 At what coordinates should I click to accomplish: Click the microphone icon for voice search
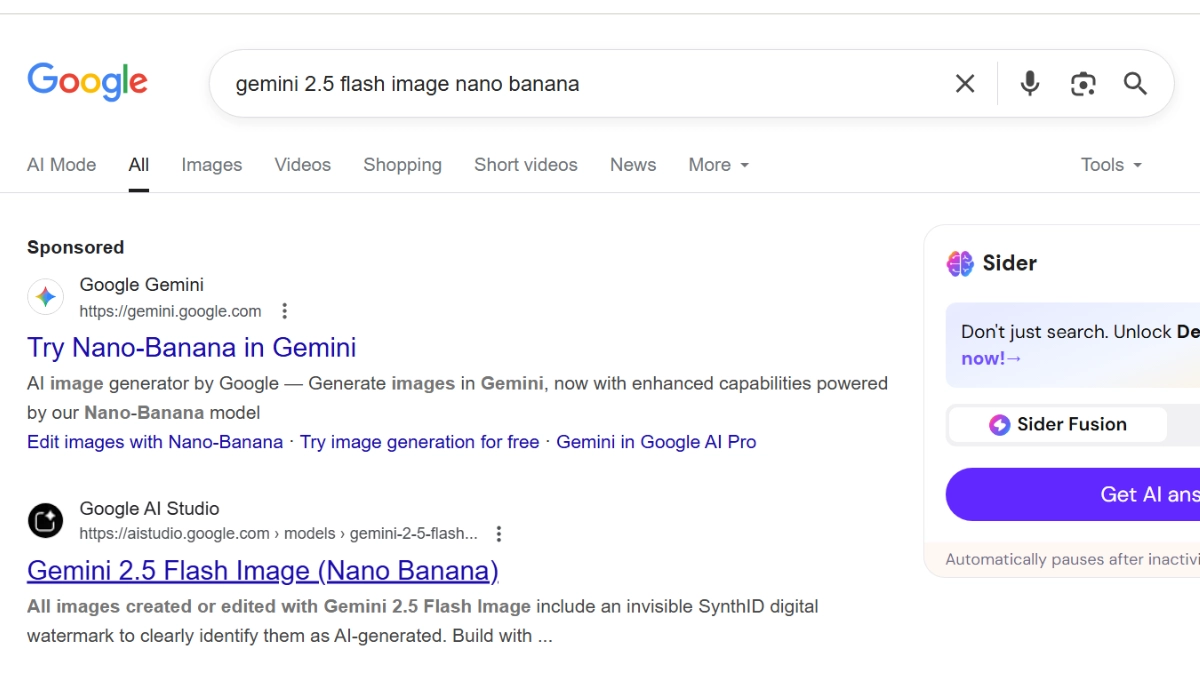[x=1029, y=84]
